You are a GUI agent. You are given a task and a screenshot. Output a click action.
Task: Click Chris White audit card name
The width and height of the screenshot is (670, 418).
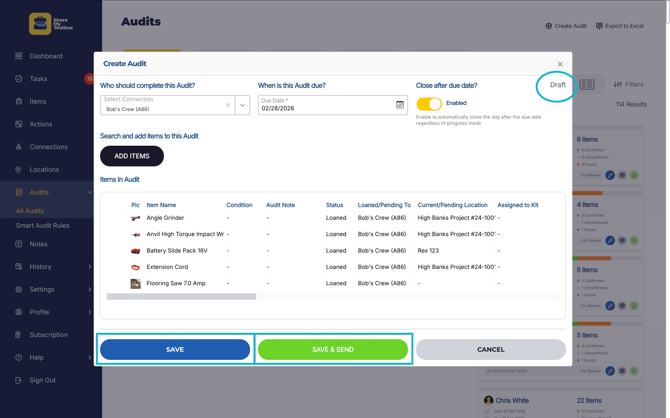pyautogui.click(x=512, y=400)
